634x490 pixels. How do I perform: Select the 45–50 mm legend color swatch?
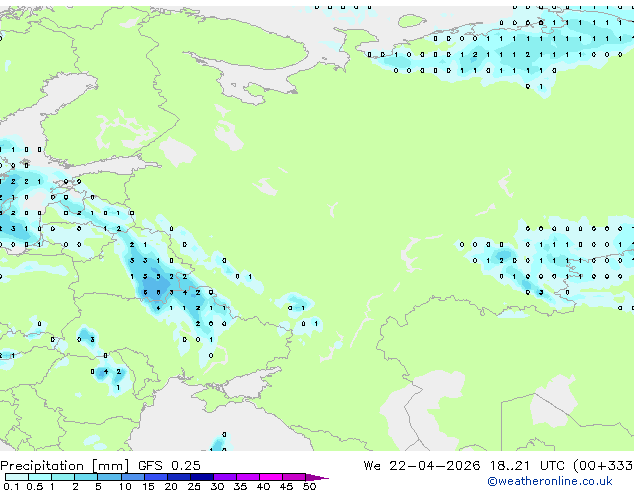pyautogui.click(x=294, y=477)
